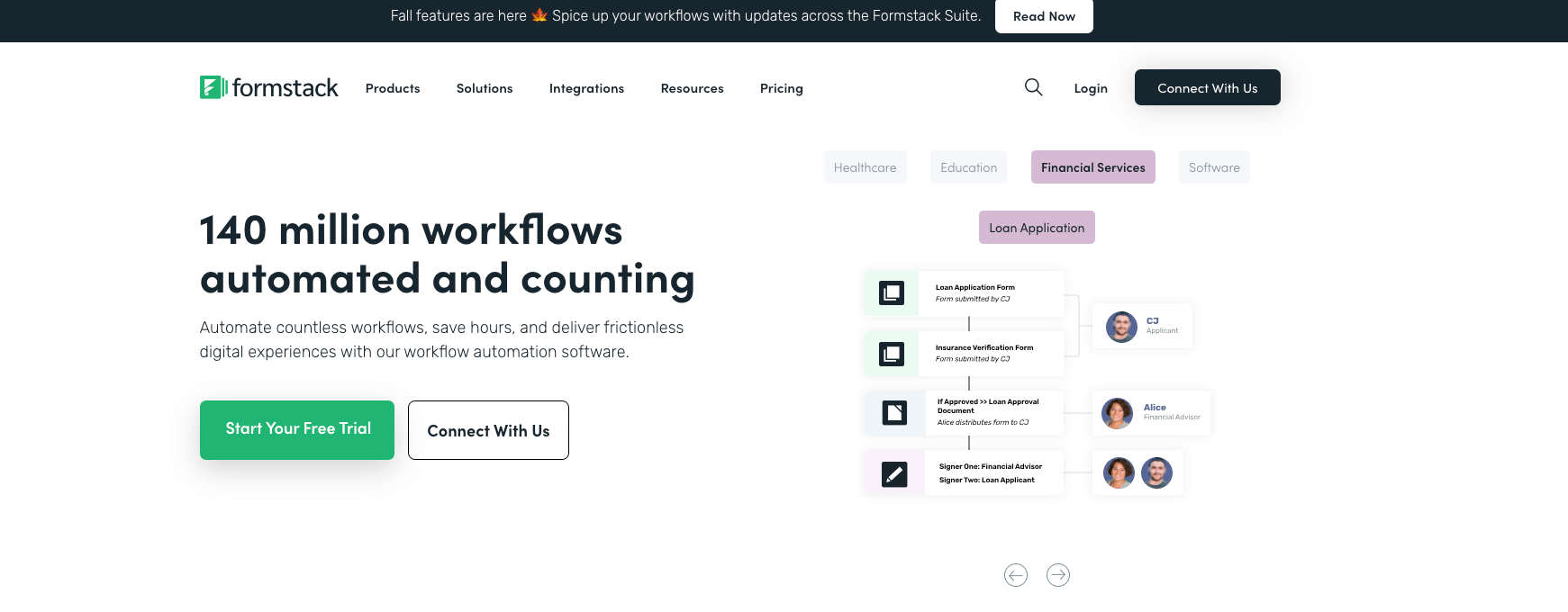This screenshot has width=1568, height=612.
Task: Click the search magnifier icon
Action: click(1033, 87)
